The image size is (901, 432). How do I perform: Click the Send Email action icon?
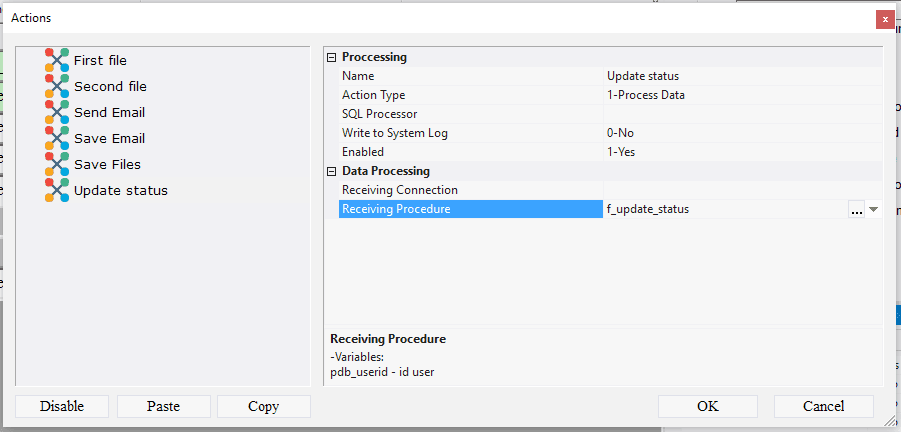[57, 112]
